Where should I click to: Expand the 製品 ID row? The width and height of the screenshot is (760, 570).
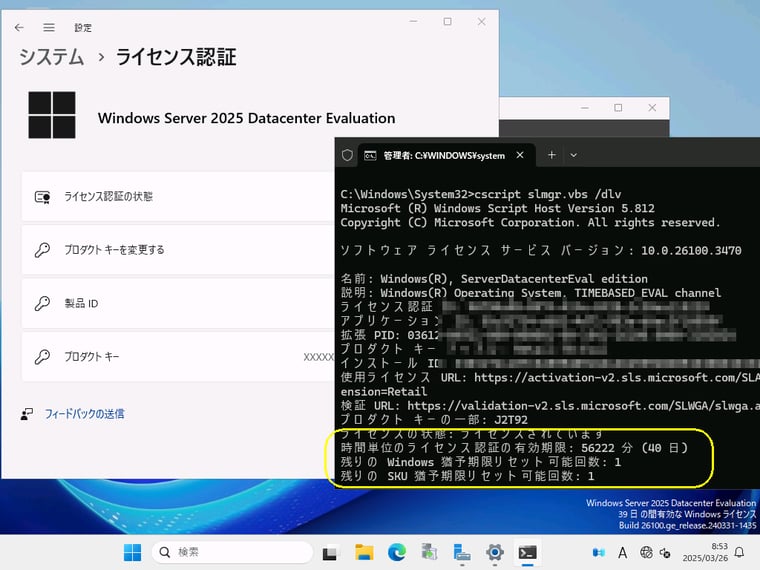pos(180,303)
